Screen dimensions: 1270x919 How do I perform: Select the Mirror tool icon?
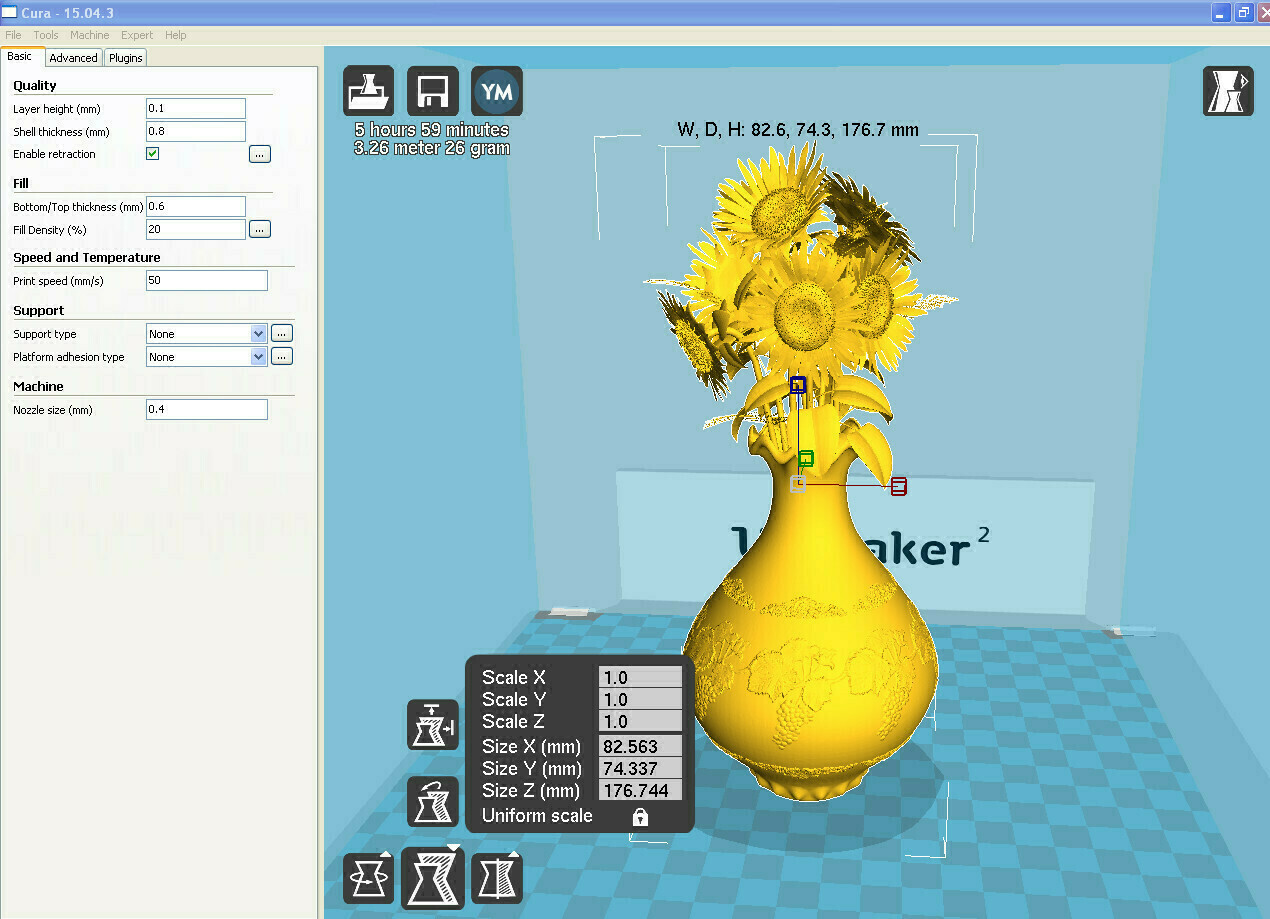tap(497, 878)
